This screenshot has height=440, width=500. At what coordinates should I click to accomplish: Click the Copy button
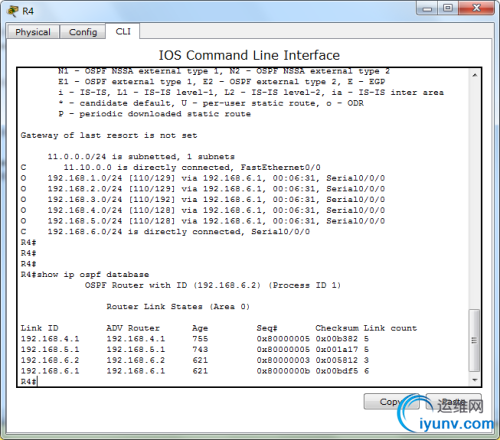point(391,402)
